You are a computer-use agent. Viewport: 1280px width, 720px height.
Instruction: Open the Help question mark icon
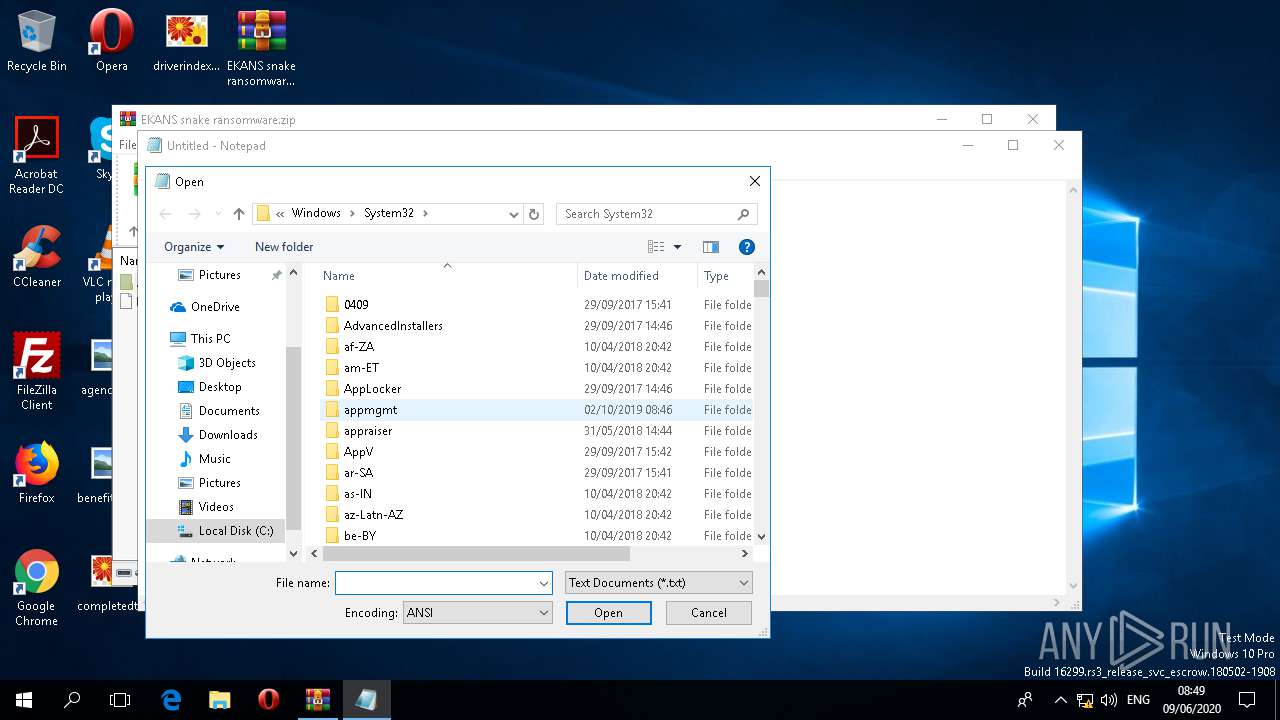(x=746, y=247)
